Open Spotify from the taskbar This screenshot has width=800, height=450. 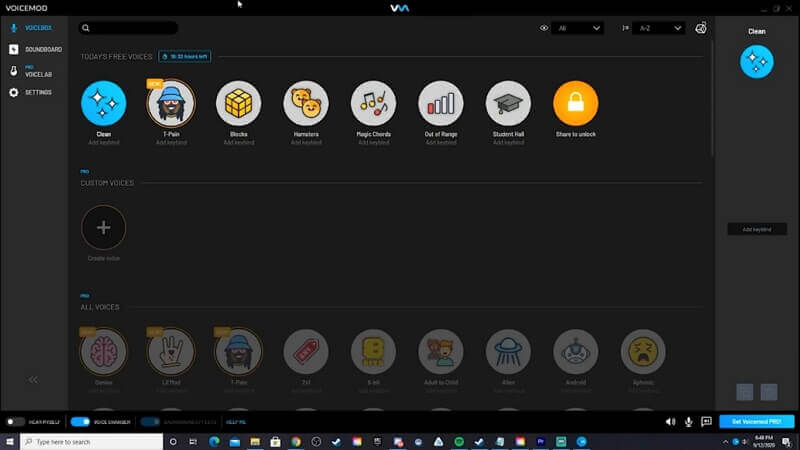459,441
